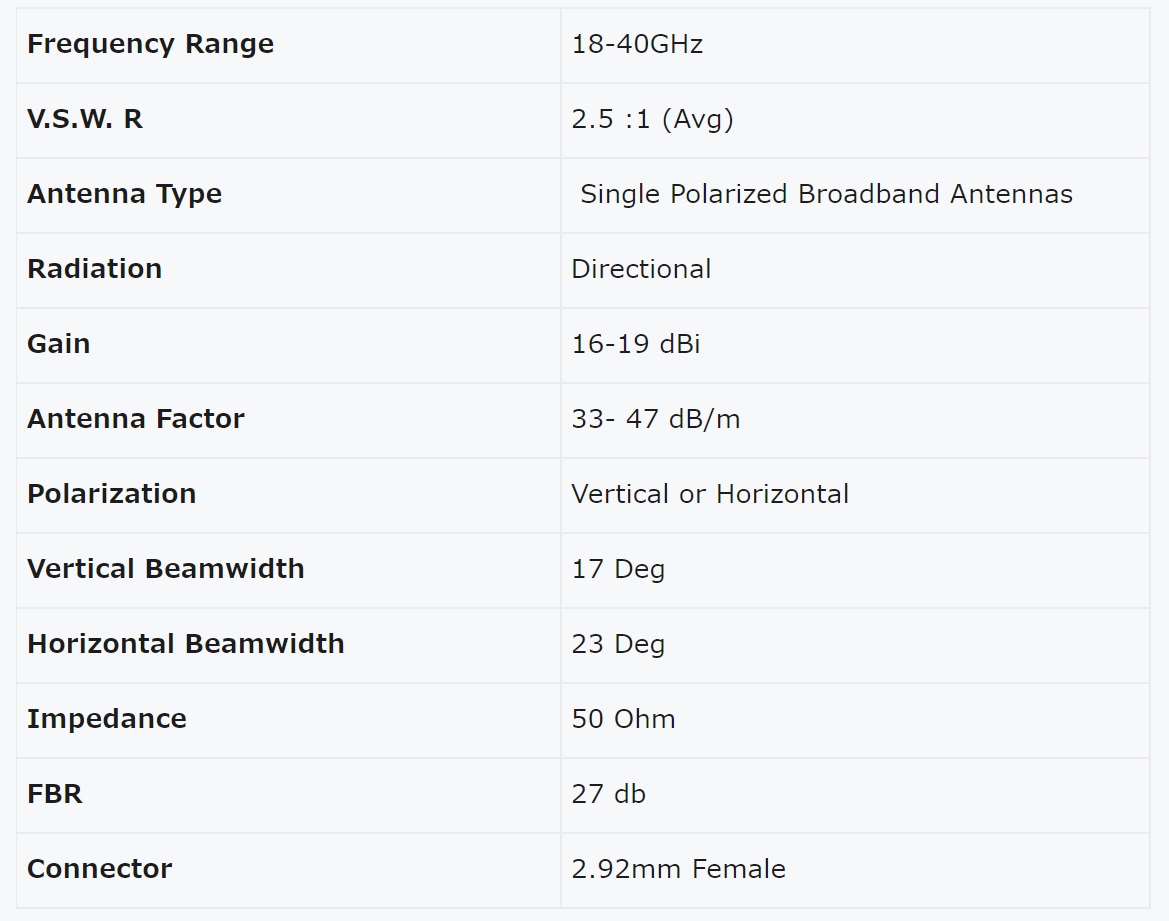Select the Directional value cell

coord(855,271)
